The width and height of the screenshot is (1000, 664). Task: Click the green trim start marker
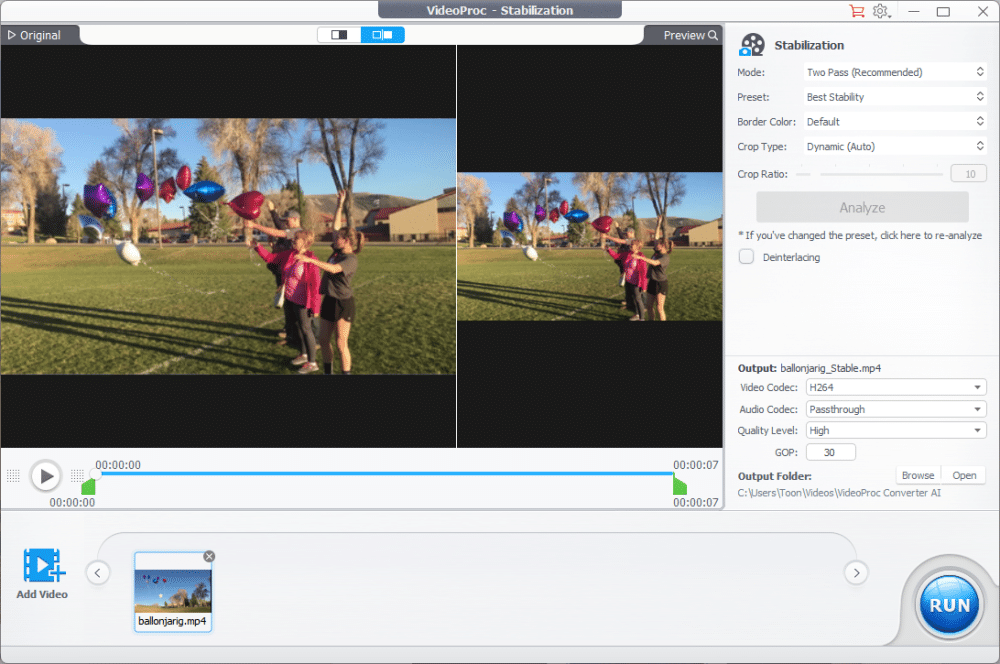(89, 487)
